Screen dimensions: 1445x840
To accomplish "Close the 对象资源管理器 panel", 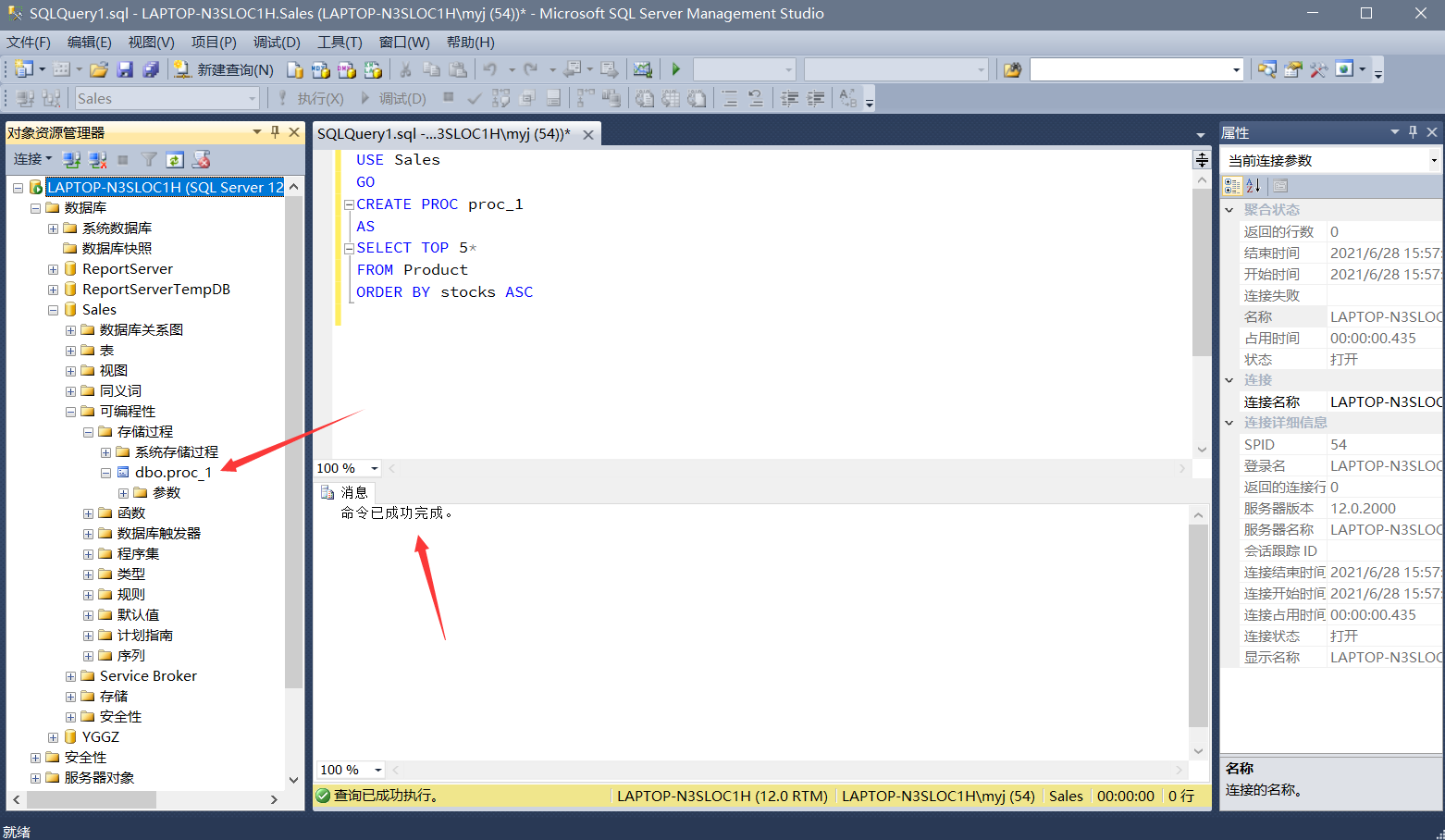I will (x=294, y=132).
